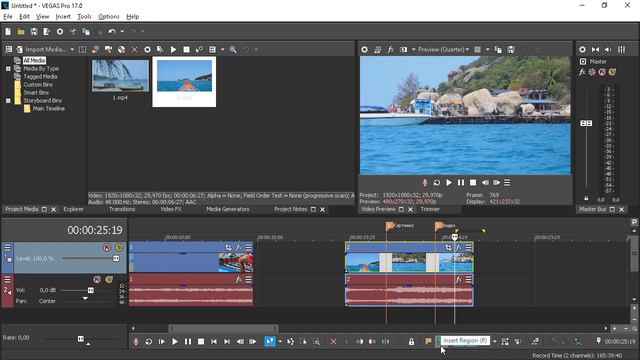This screenshot has height=360, width=640.
Task: Open Media Properties gear in Project Media toolbar
Action: [147, 49]
